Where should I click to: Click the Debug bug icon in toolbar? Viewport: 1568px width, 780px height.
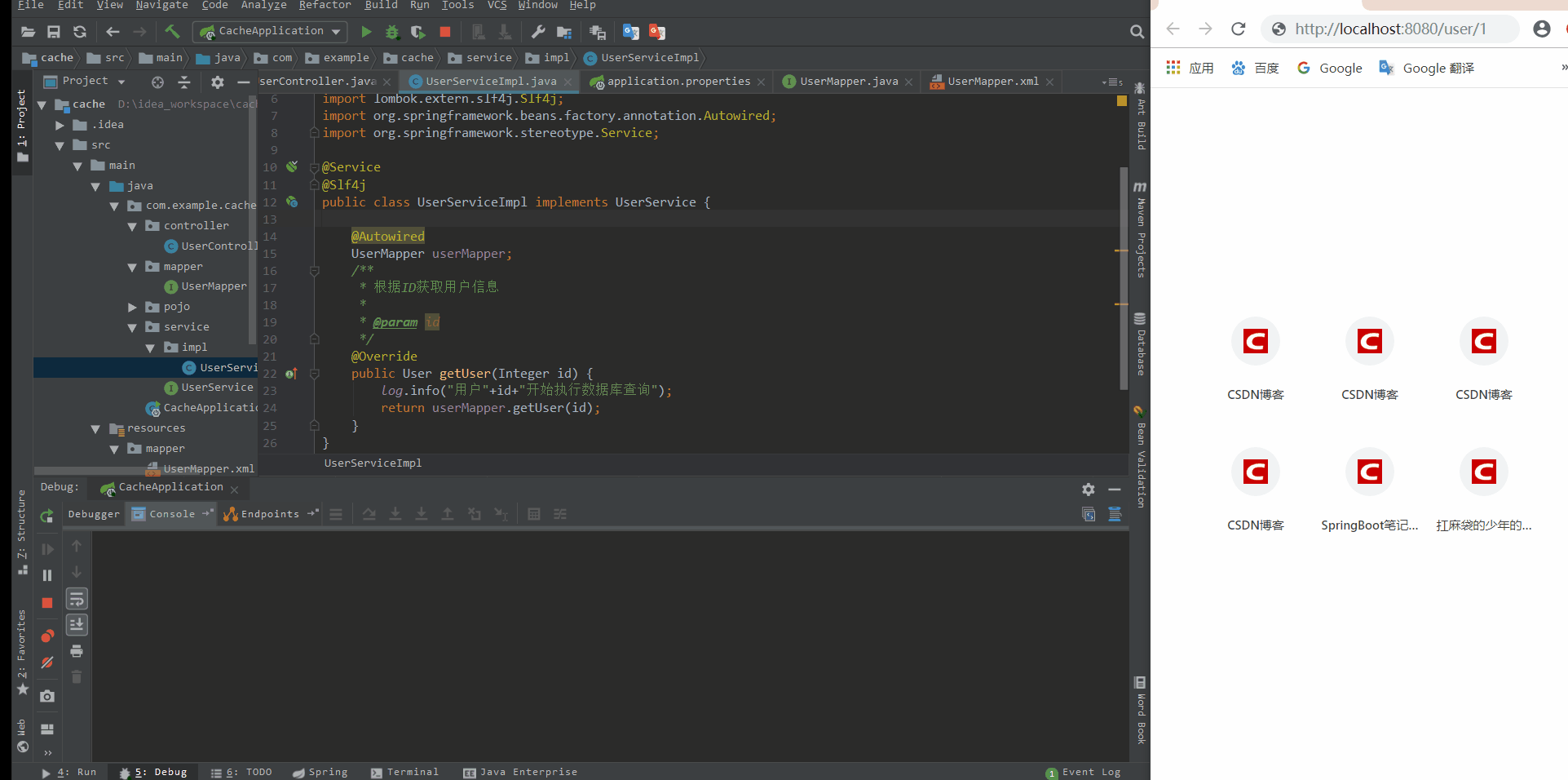(392, 32)
